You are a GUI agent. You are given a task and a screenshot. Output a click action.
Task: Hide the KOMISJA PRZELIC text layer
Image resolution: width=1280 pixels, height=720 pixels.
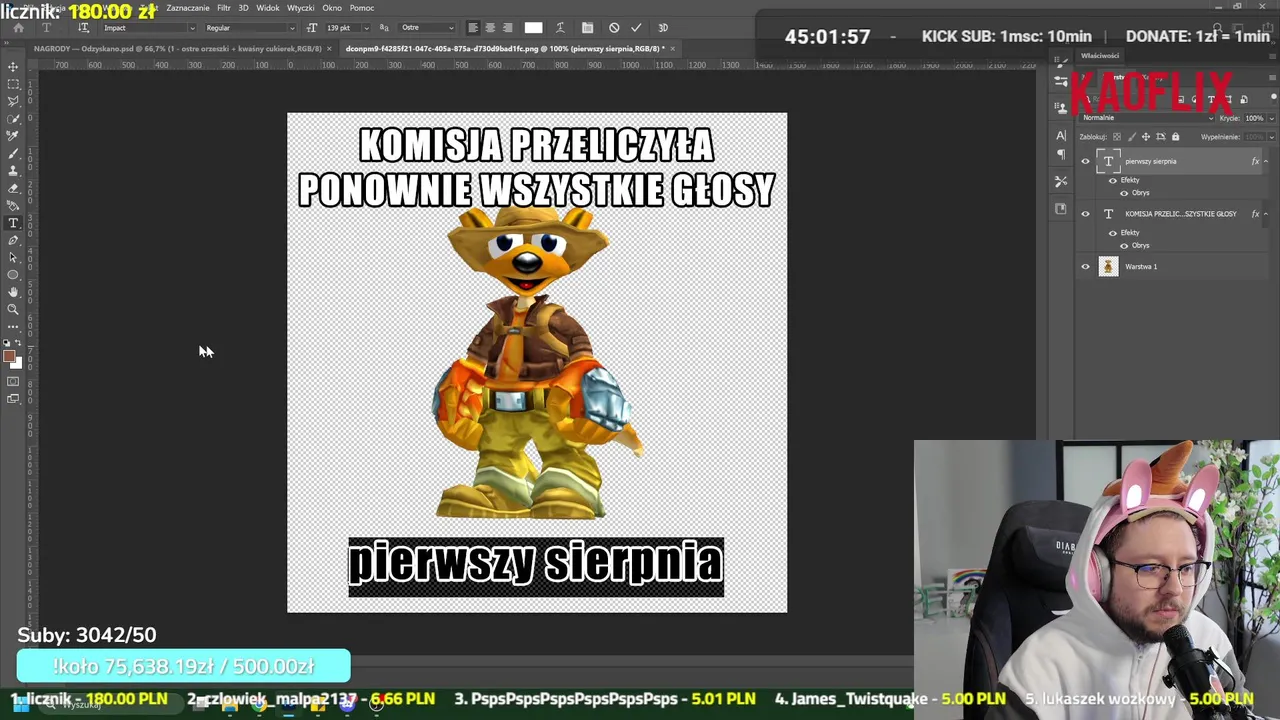(1085, 214)
